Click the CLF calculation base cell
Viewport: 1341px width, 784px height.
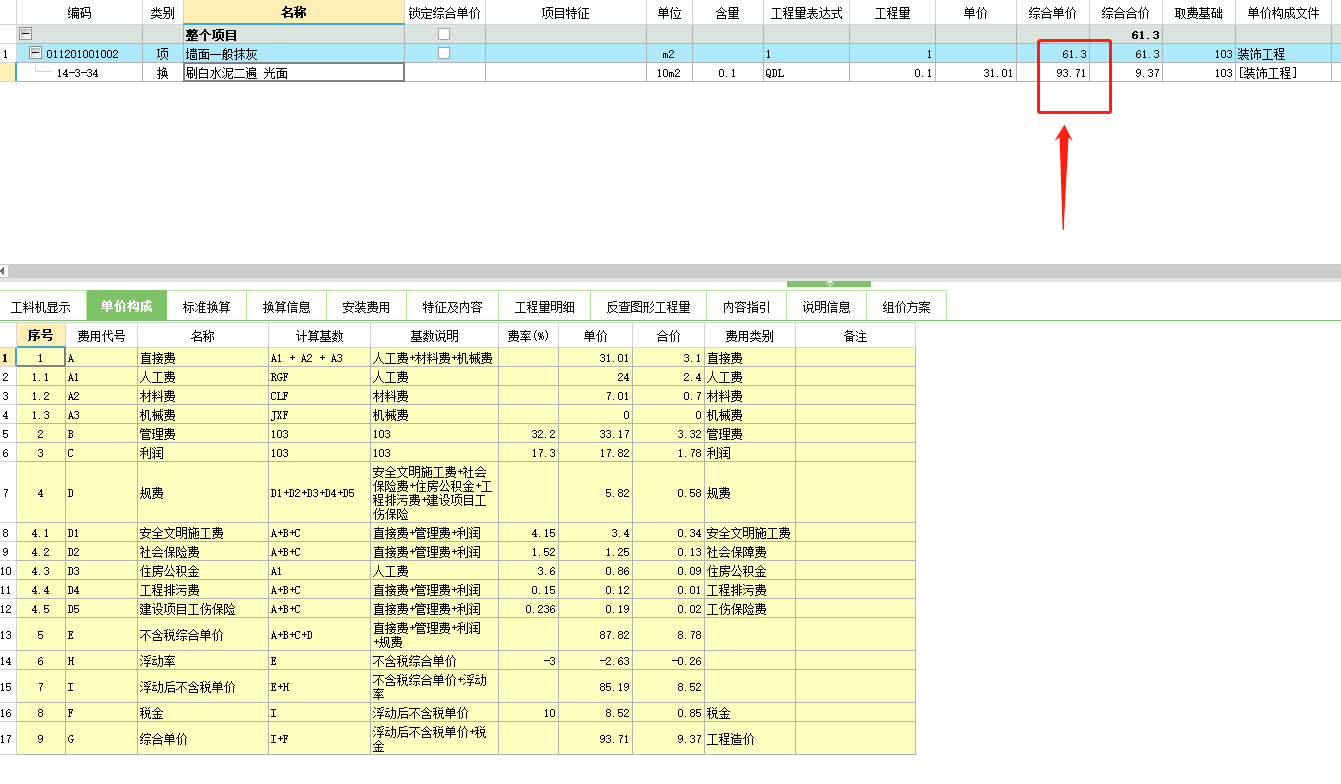pos(319,396)
